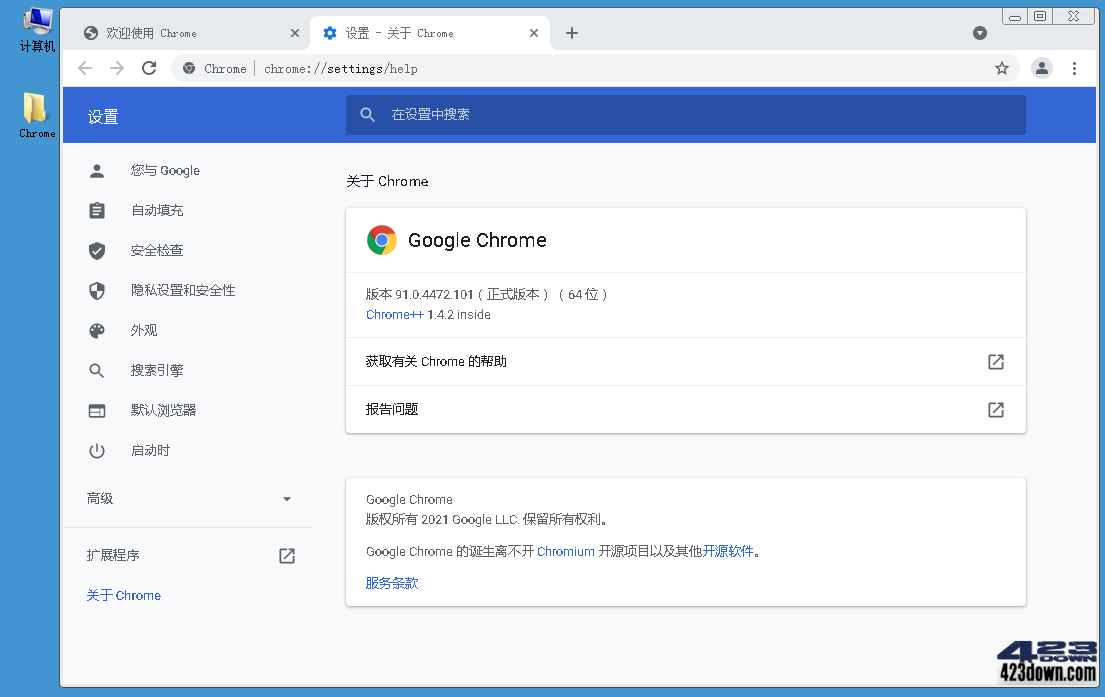Open the Chrome three-dot menu
The width and height of the screenshot is (1105, 697).
pyautogui.click(x=1074, y=68)
